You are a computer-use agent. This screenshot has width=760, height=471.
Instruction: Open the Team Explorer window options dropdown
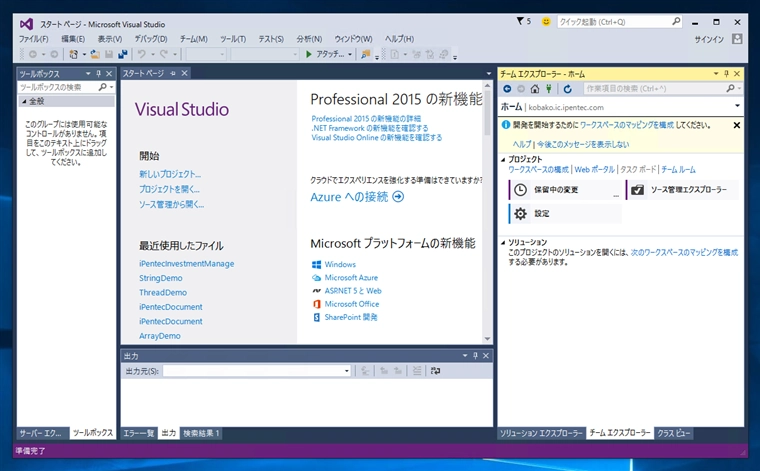click(716, 74)
